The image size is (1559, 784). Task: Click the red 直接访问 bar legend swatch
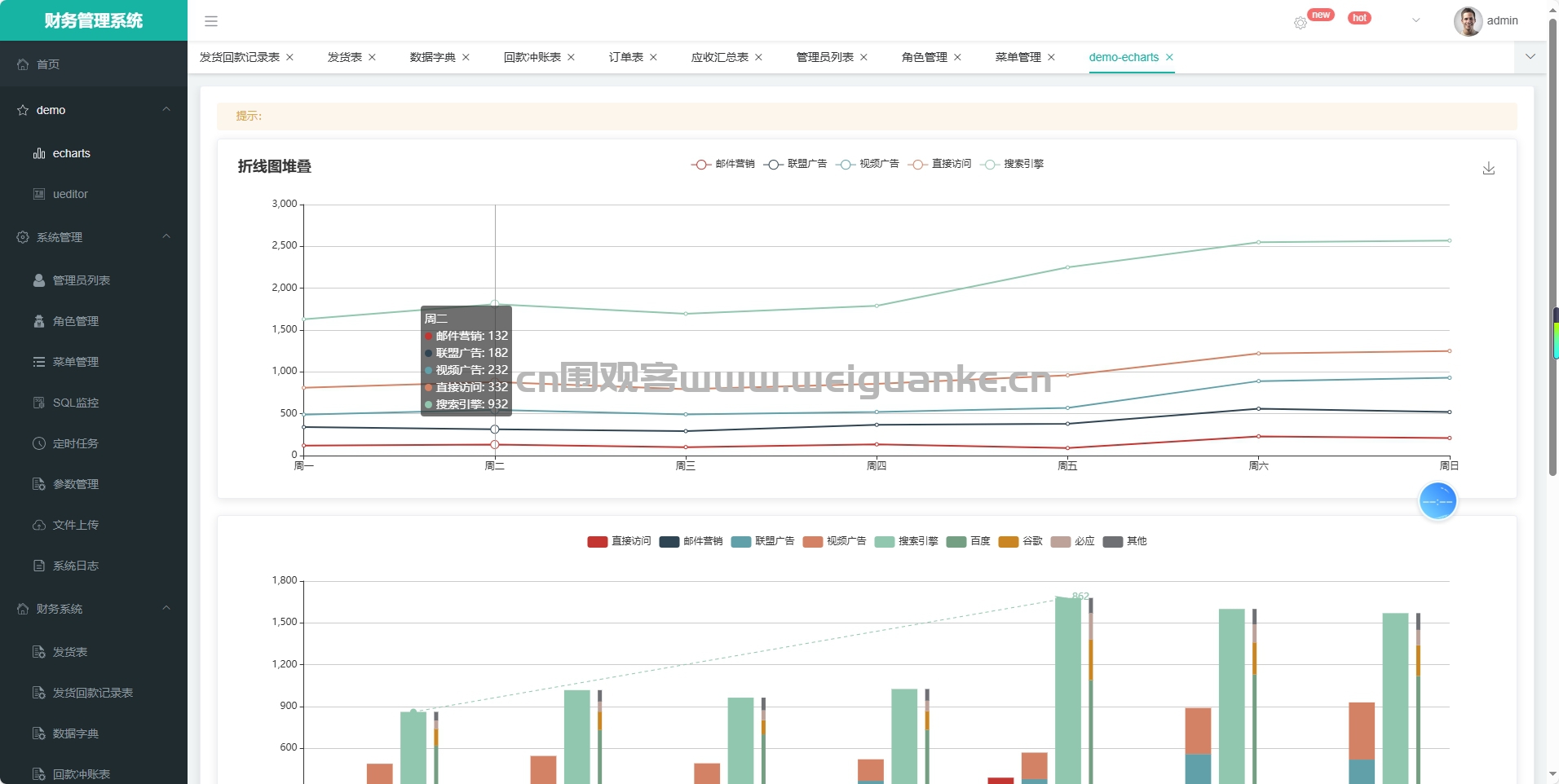click(x=598, y=542)
